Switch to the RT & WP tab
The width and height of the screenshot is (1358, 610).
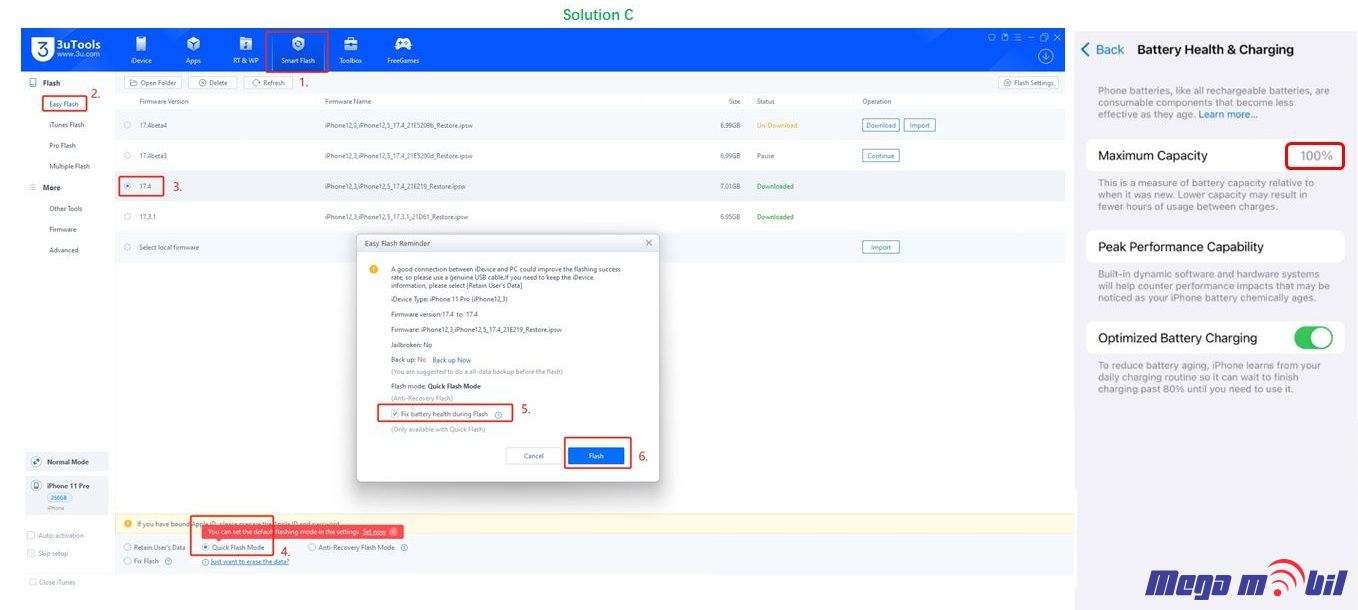click(245, 49)
